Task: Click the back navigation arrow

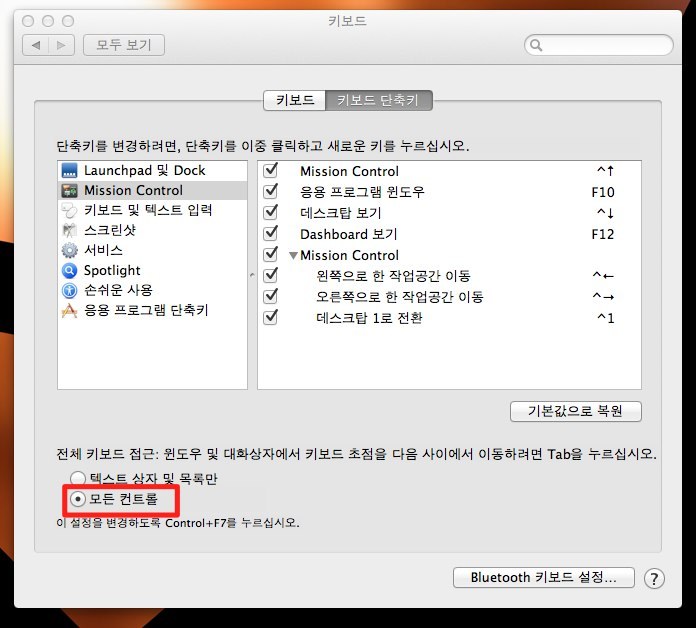Action: pos(36,45)
